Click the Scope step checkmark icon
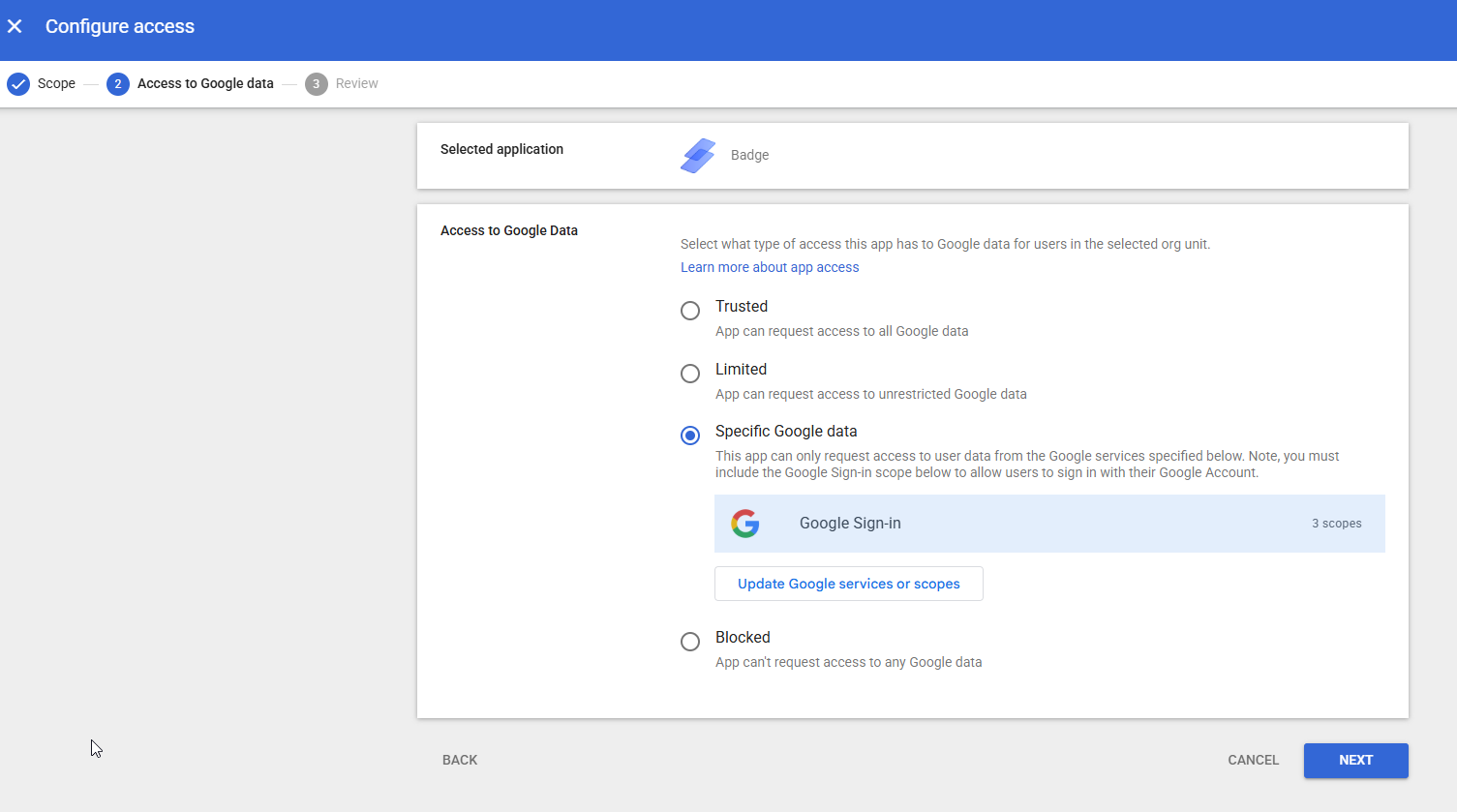Screen dimensions: 1457x812 coord(18,84)
